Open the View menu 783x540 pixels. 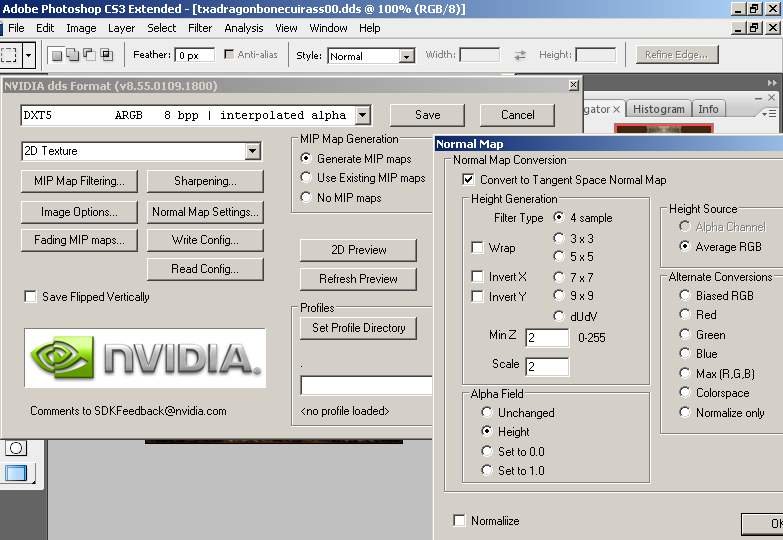click(x=286, y=28)
